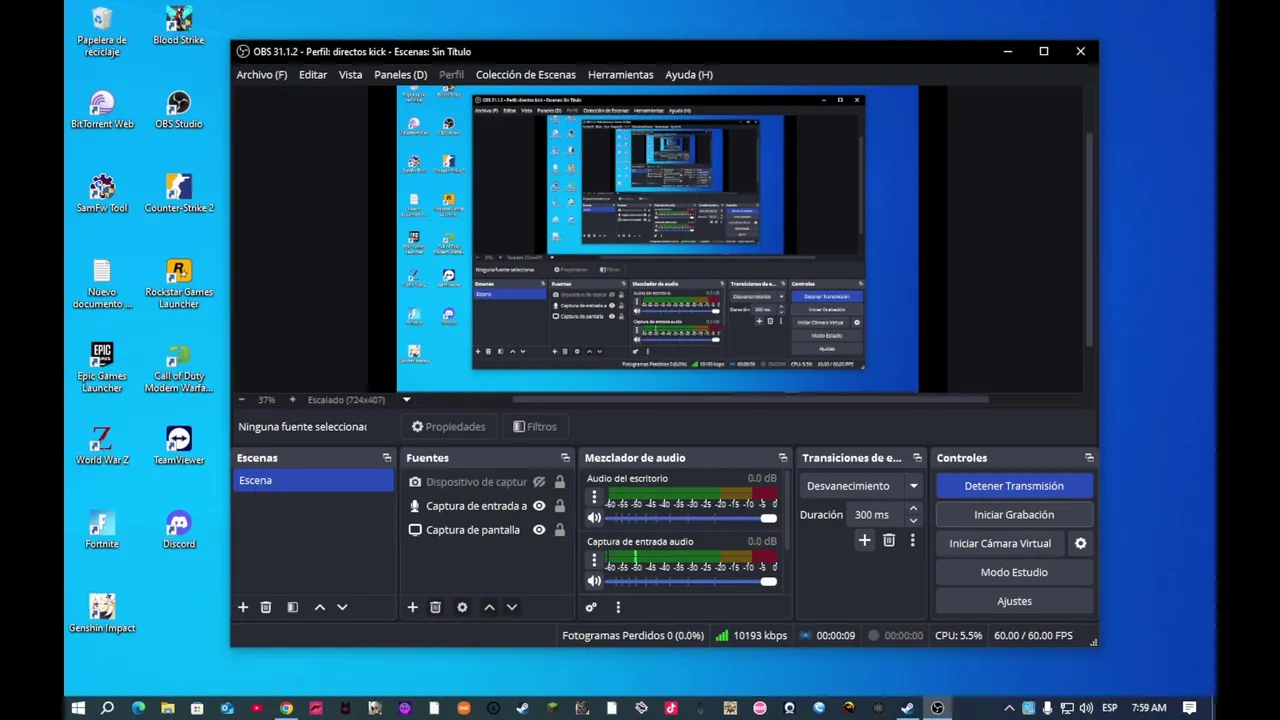Open Filtros for the source
Image resolution: width=1280 pixels, height=720 pixels.
(535, 427)
